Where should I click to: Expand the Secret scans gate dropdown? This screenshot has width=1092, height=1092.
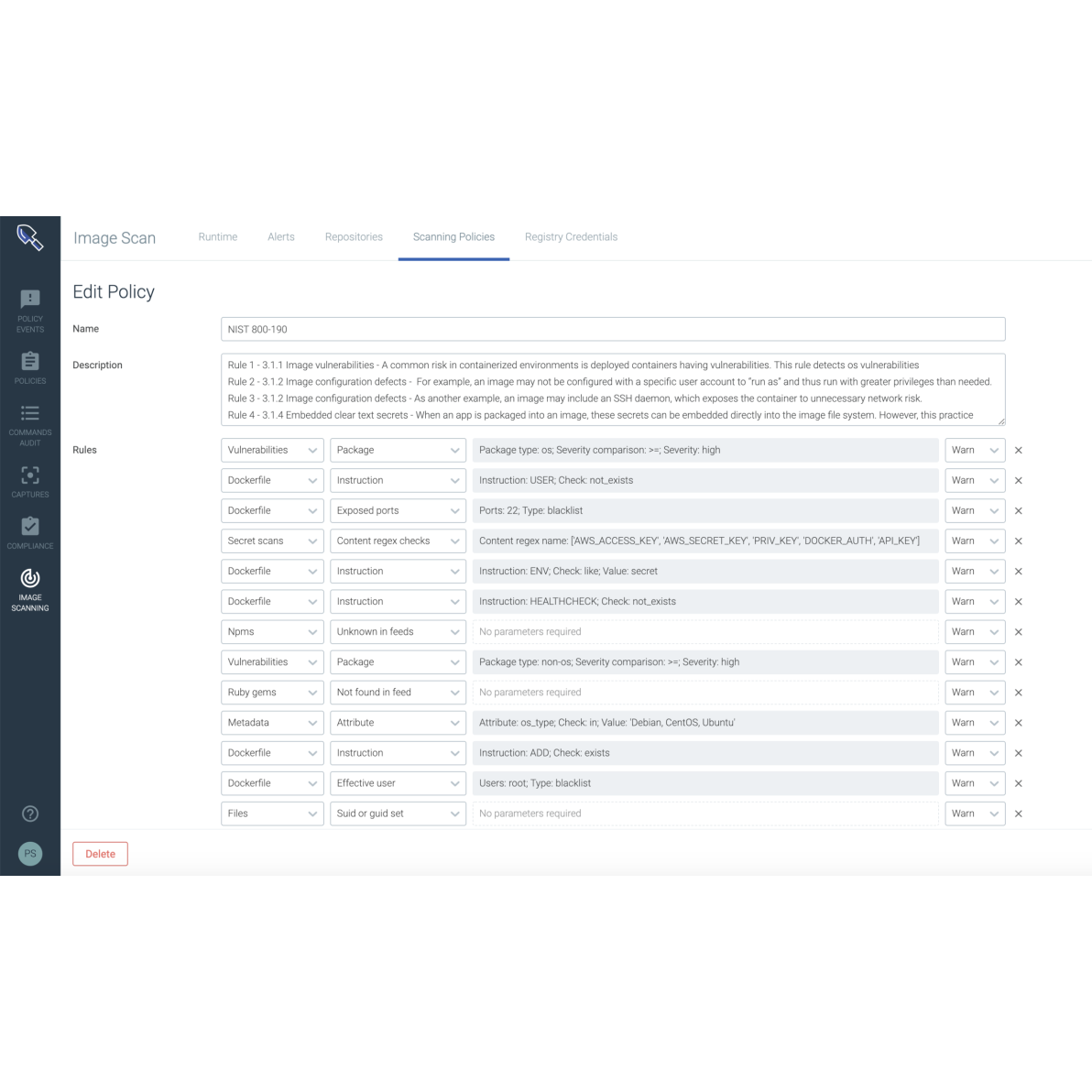(272, 541)
